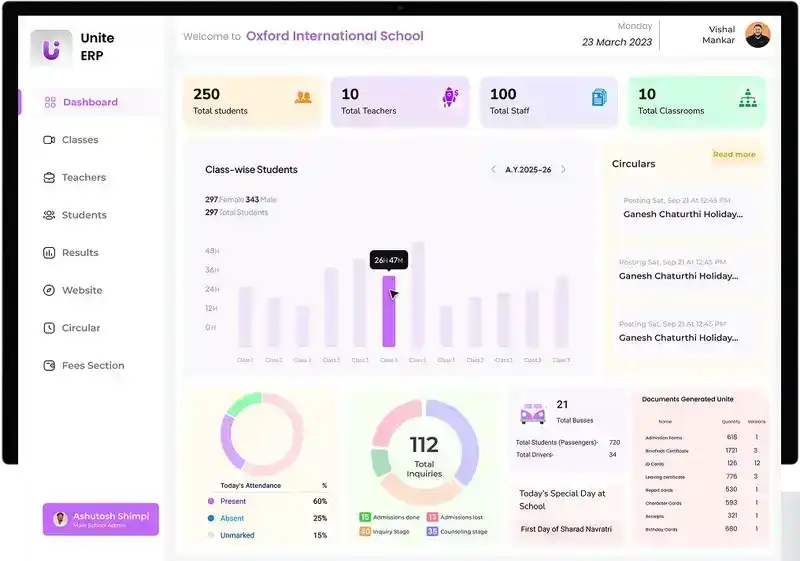Open the Dashboard grid icon
Screen dimensions: 800x561
pyautogui.click(x=50, y=102)
